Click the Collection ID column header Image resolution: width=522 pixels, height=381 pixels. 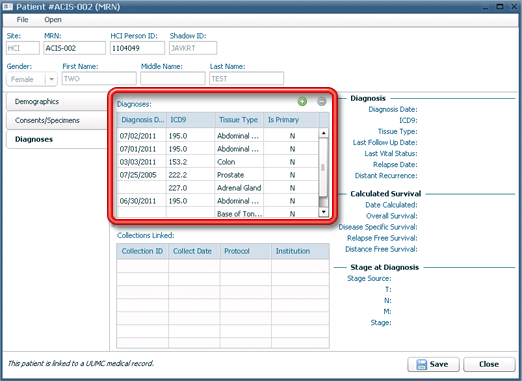[x=142, y=251]
